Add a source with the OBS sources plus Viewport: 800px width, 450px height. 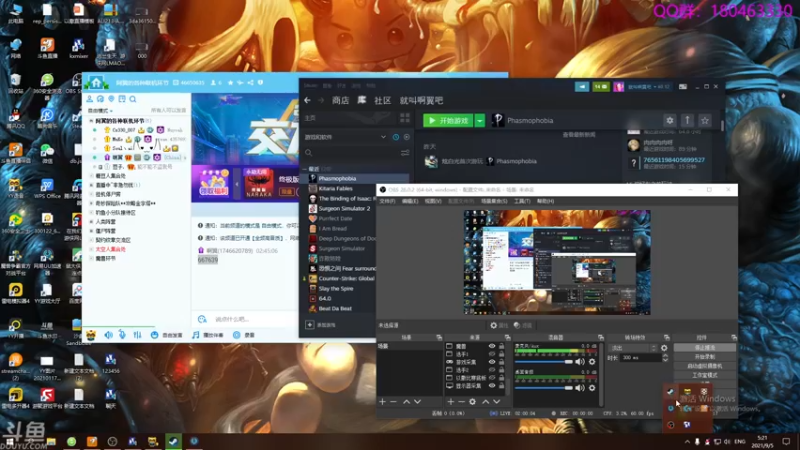coord(451,402)
